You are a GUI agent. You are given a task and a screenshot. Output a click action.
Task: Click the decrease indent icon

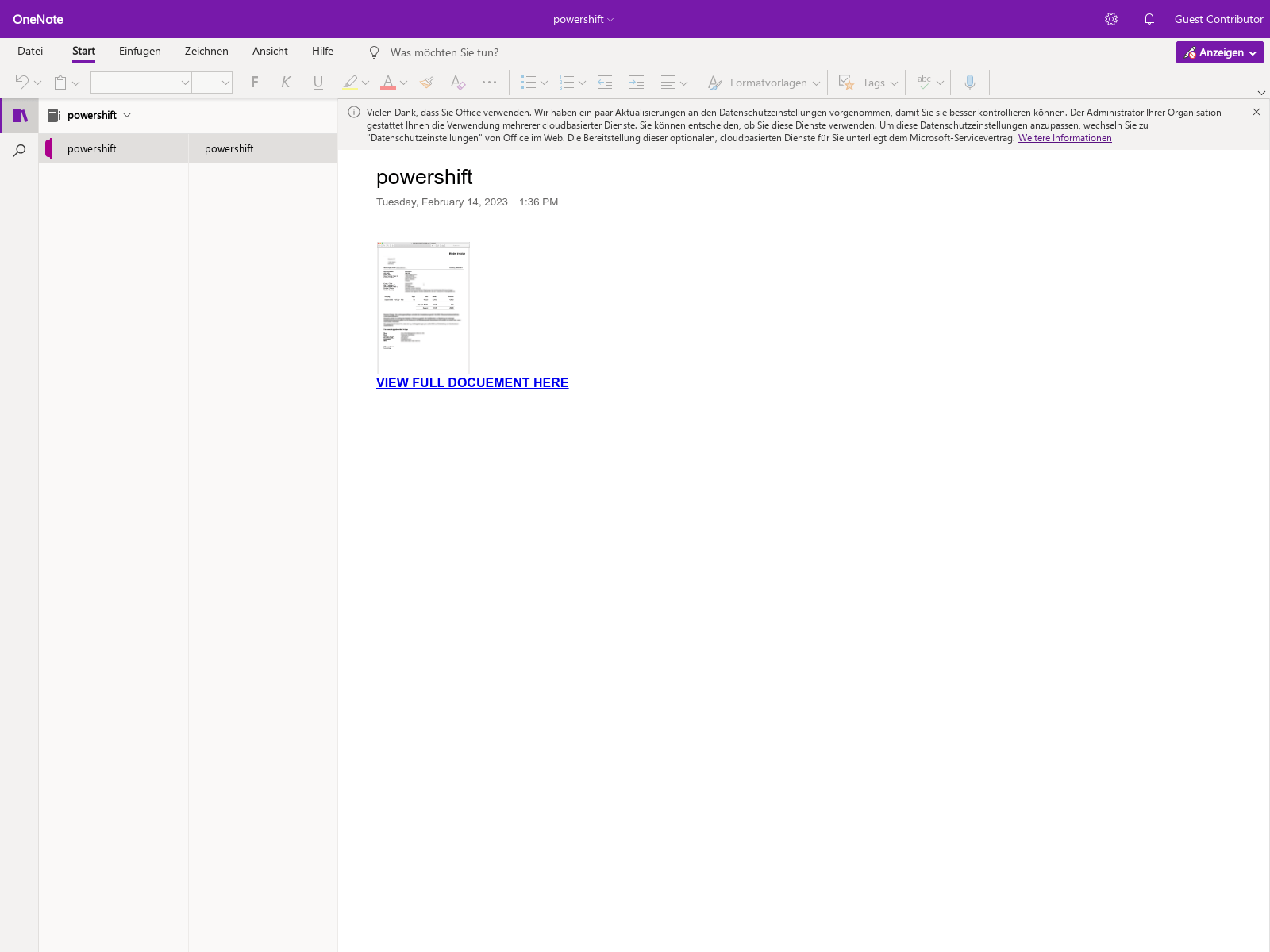(x=605, y=82)
